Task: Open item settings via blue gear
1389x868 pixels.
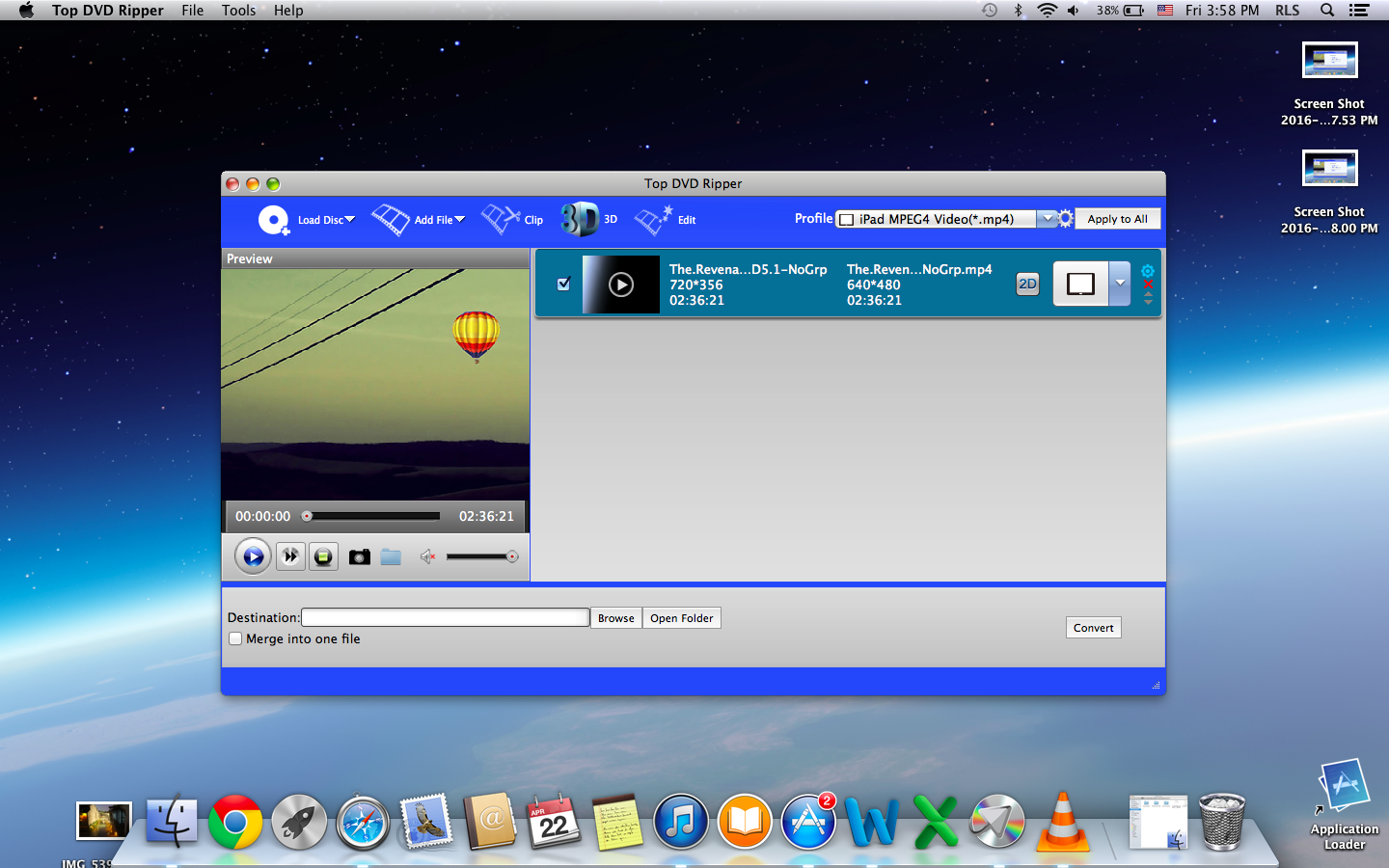Action: 1148,271
